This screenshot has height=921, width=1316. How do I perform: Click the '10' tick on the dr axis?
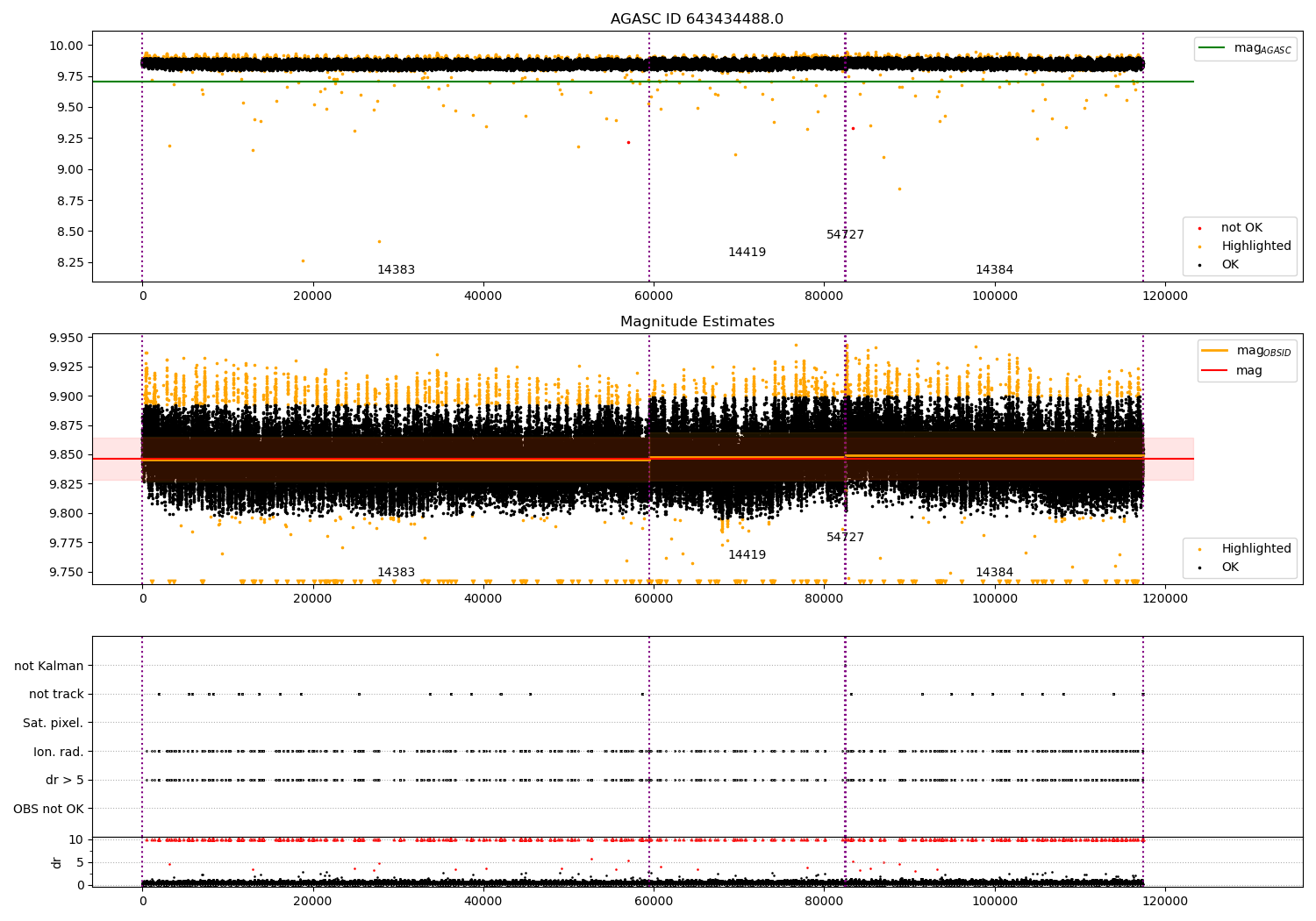pos(76,839)
